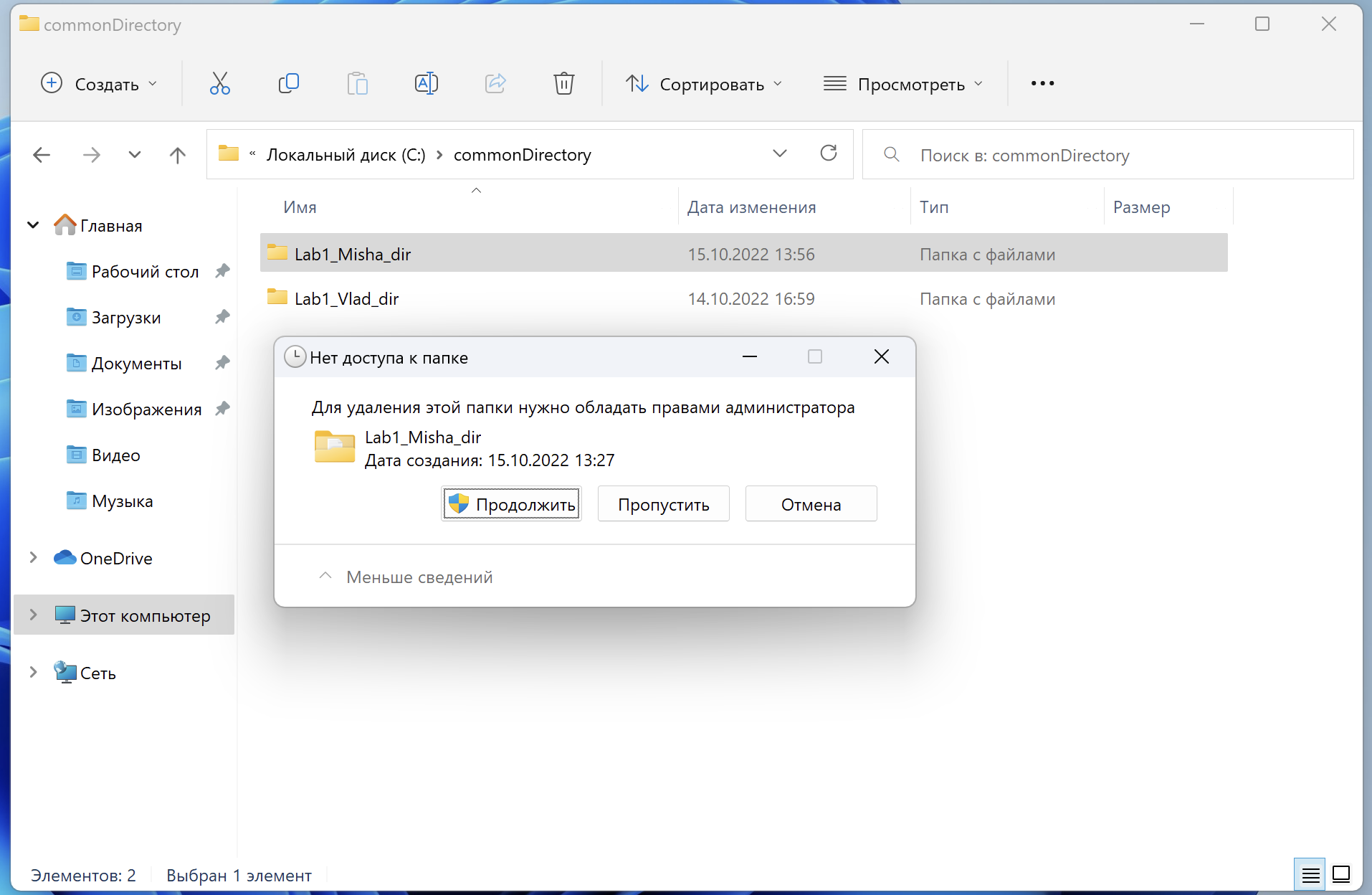Expand the Этот компьютер tree node

pos(33,615)
